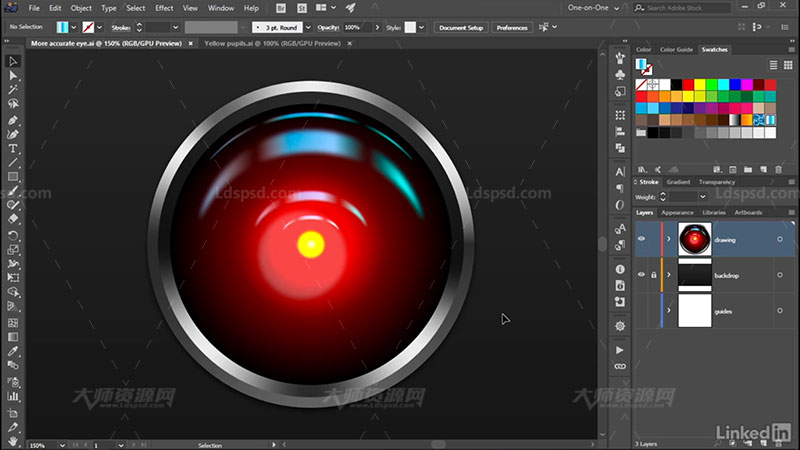Click the Document Setup button

[461, 28]
